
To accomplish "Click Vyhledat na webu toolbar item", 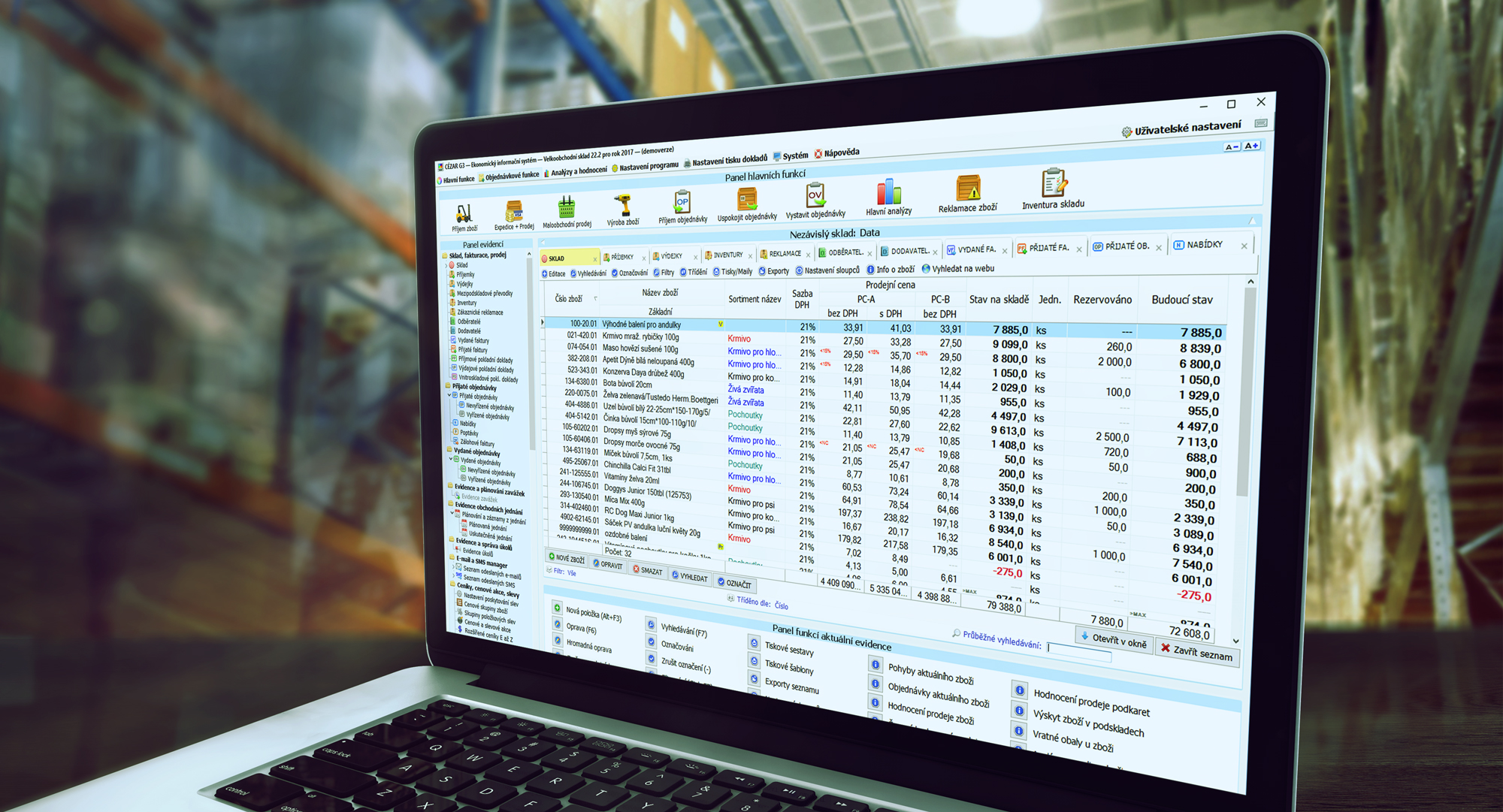I will pyautogui.click(x=958, y=268).
